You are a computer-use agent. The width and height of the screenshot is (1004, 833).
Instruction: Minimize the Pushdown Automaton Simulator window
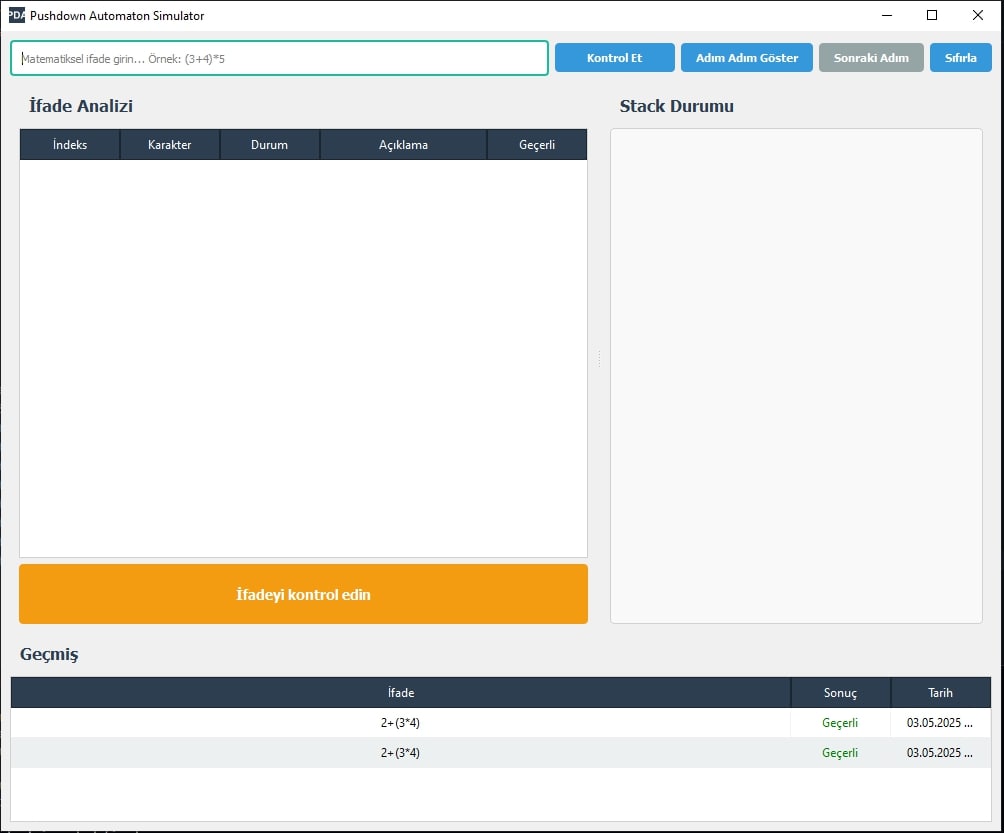click(886, 15)
